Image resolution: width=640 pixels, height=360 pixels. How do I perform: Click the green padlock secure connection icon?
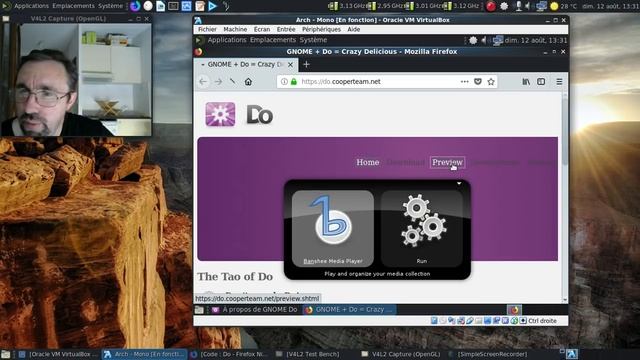coord(293,82)
